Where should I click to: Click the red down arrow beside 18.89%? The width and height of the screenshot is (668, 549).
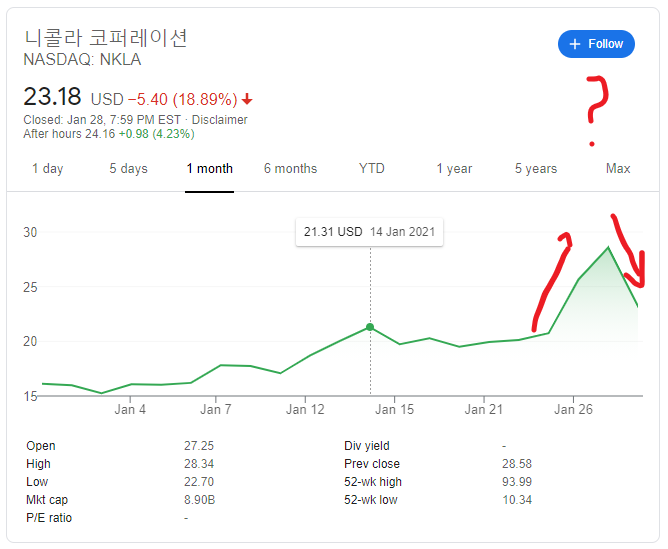247,99
